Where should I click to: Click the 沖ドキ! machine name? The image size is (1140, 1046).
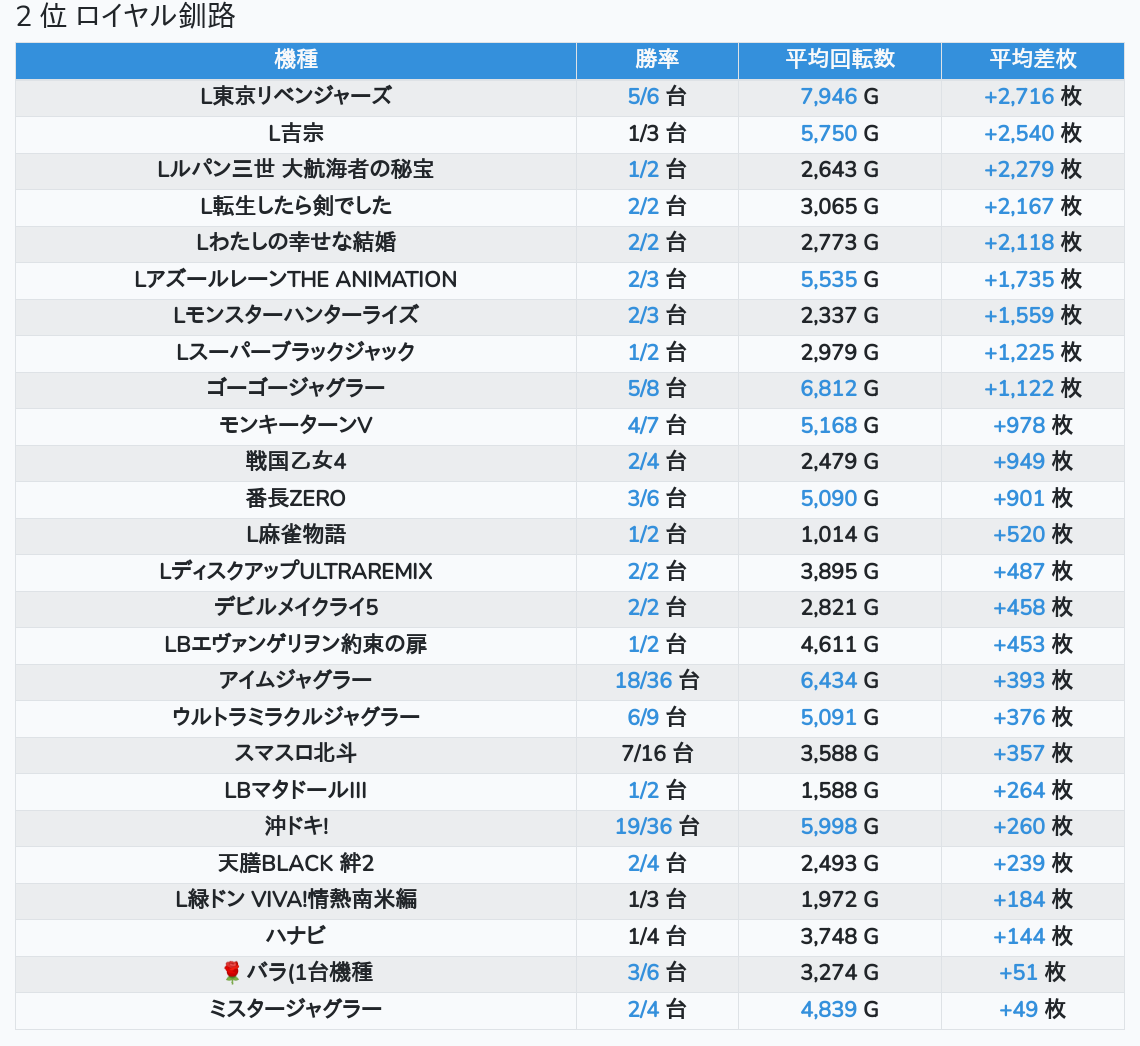(x=296, y=827)
